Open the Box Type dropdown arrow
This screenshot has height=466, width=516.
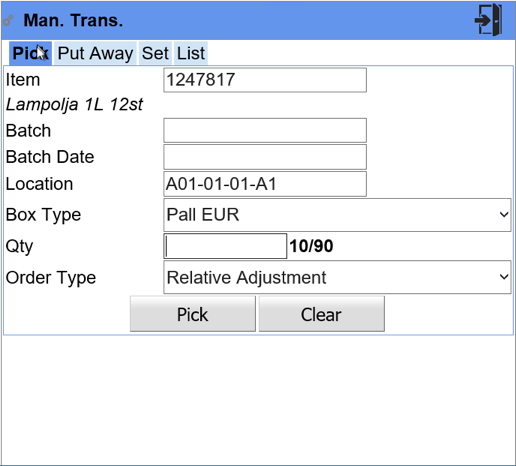tap(504, 215)
